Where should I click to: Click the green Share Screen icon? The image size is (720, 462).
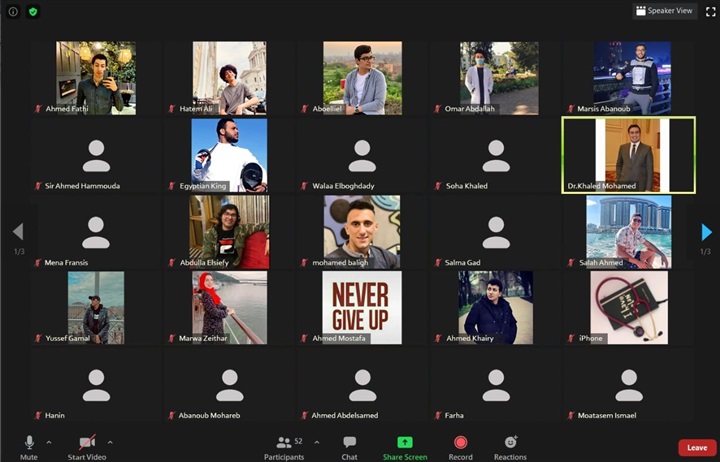click(x=404, y=442)
